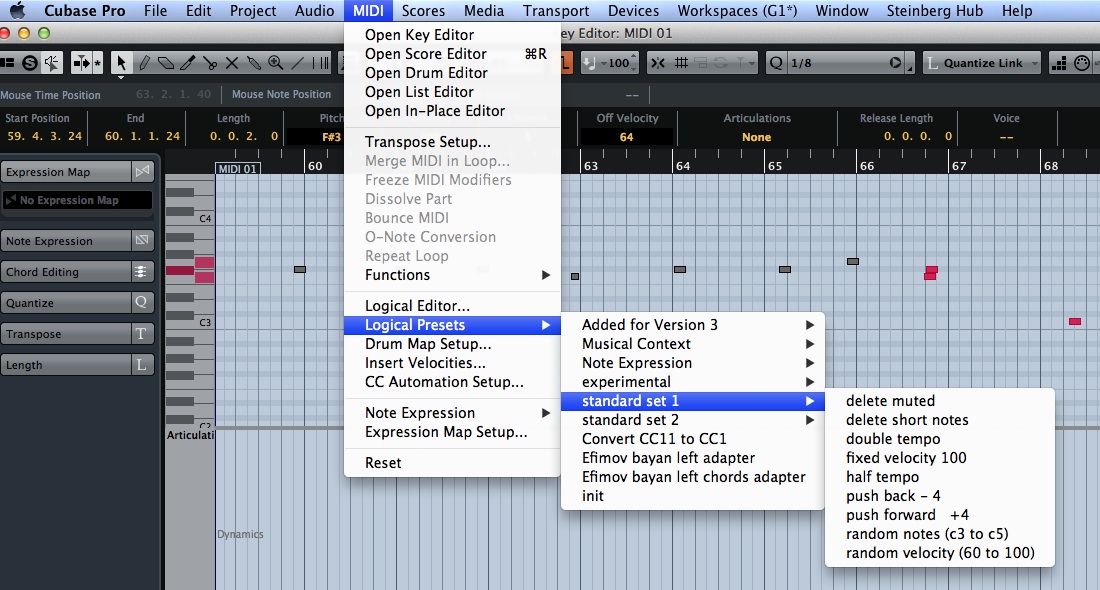Expand the Functions submenu arrow
Image resolution: width=1100 pixels, height=590 pixels.
545,275
